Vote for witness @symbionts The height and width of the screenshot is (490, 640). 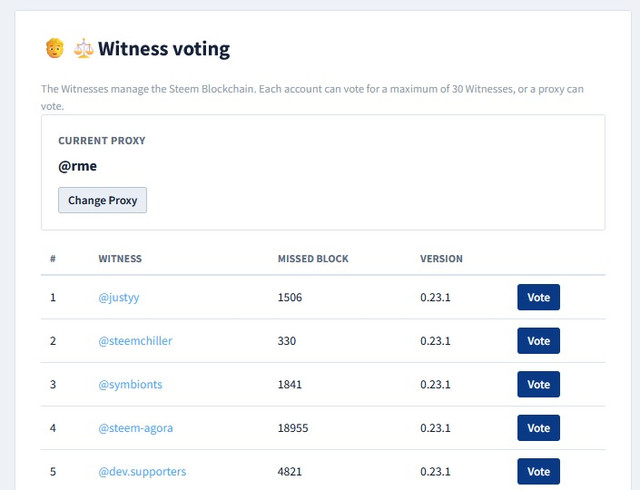(x=538, y=384)
